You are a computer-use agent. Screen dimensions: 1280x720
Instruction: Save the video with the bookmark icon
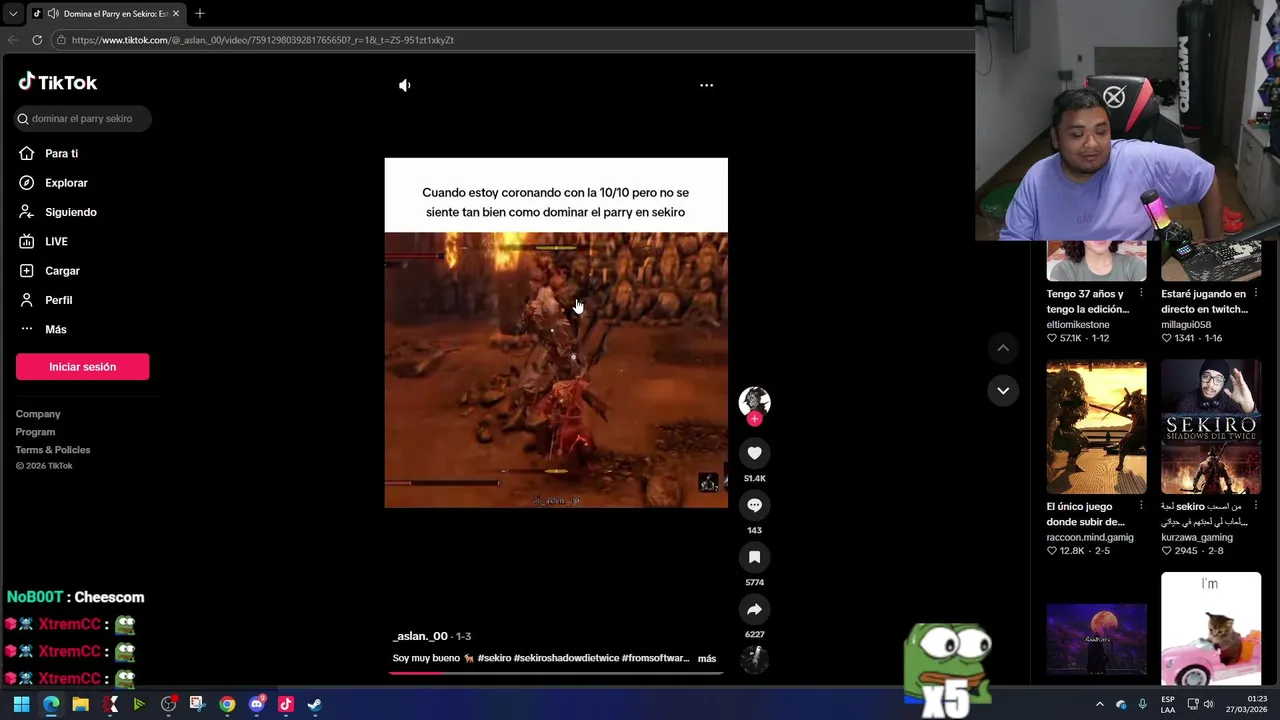(754, 557)
